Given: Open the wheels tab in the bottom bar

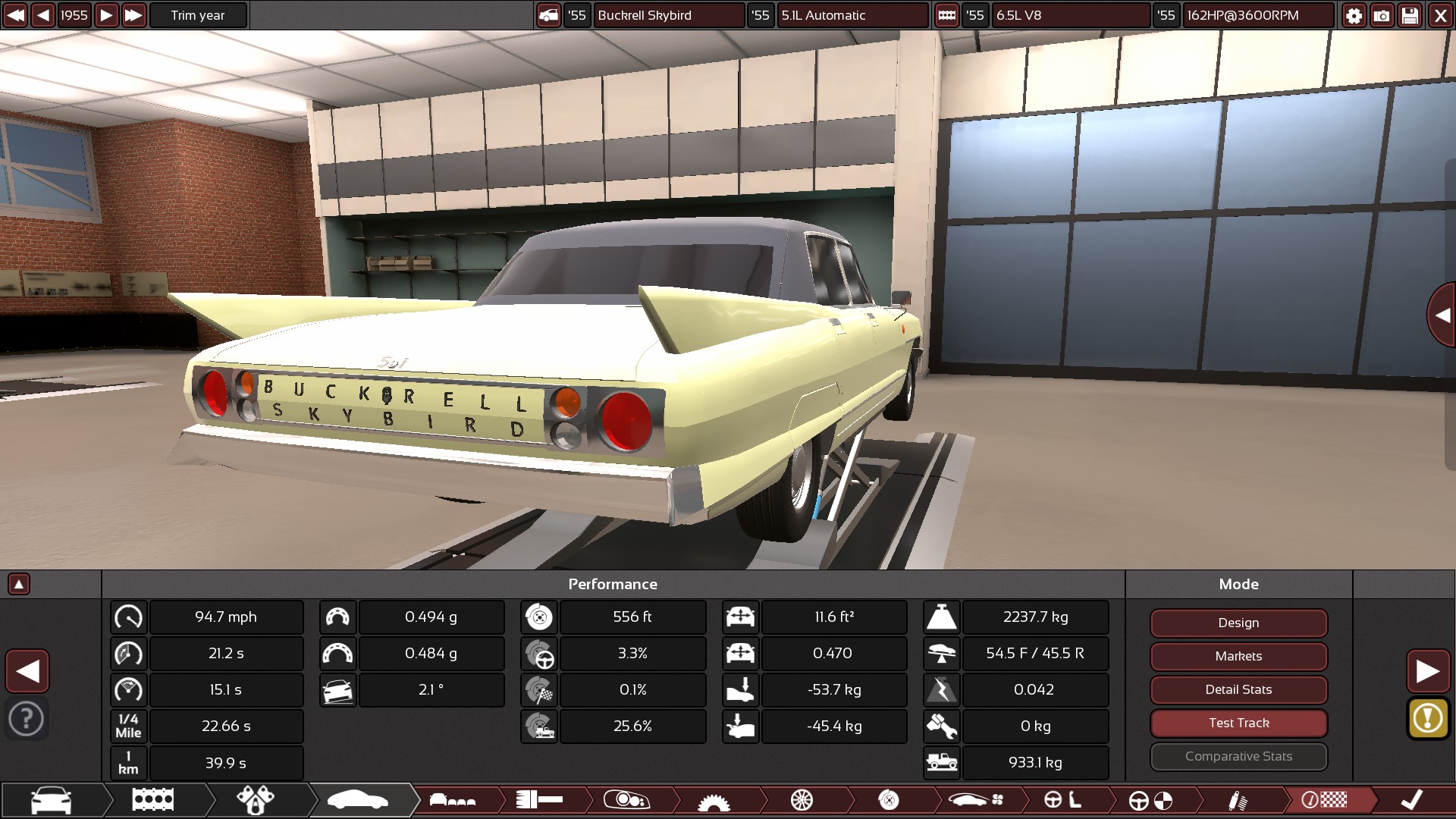Looking at the screenshot, I should click(x=802, y=800).
